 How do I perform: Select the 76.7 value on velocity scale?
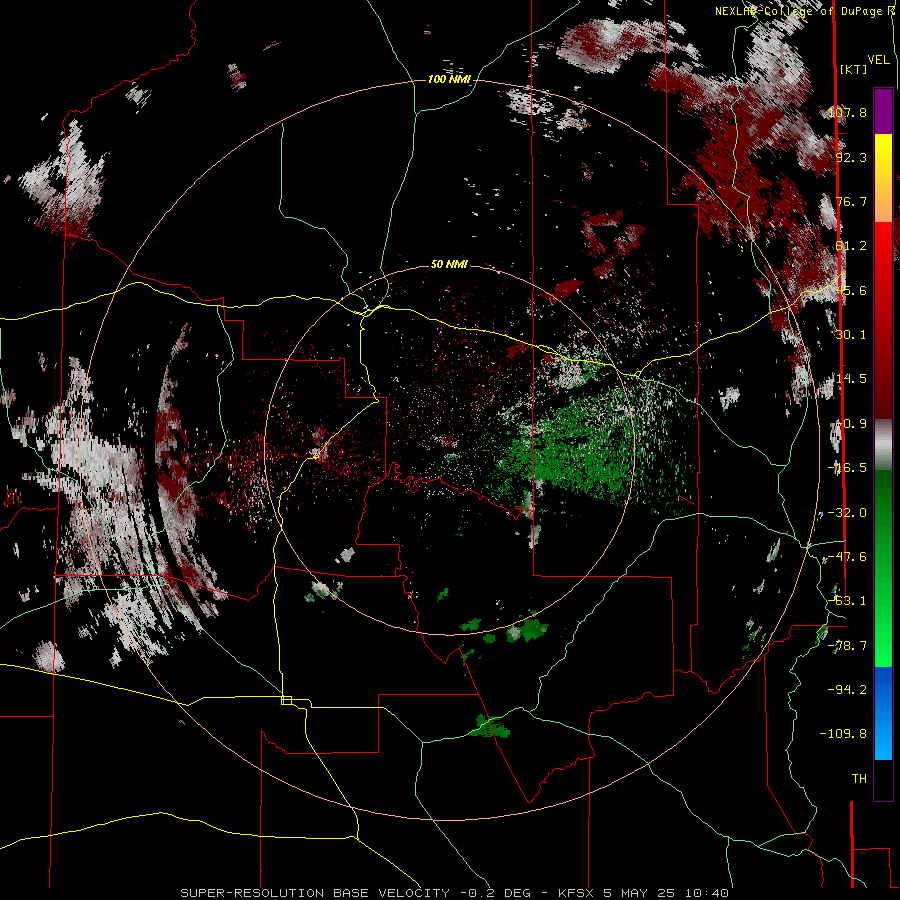851,201
